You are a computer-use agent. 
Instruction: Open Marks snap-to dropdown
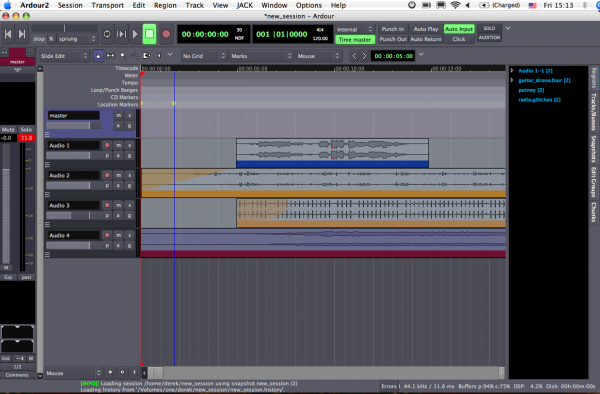[x=261, y=56]
